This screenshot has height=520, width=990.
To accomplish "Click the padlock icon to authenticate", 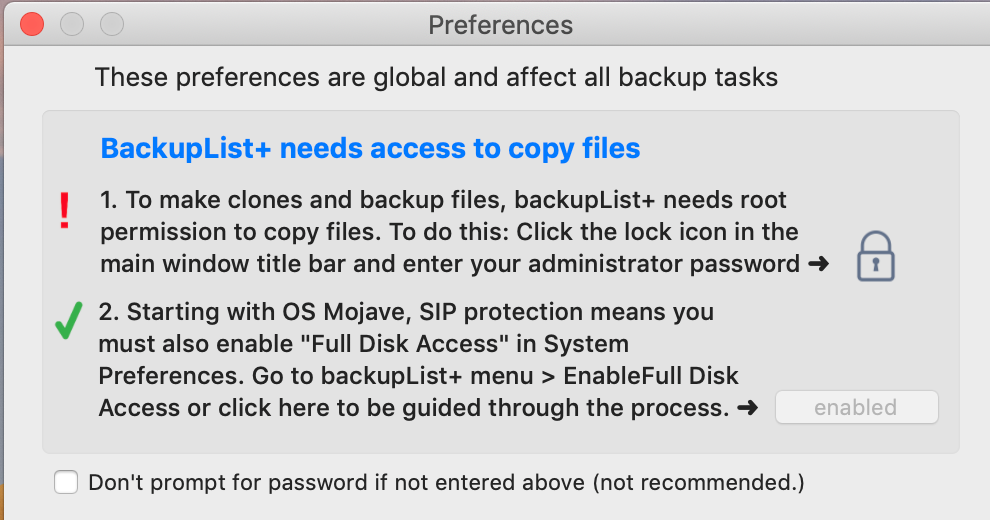I will tap(875, 255).
